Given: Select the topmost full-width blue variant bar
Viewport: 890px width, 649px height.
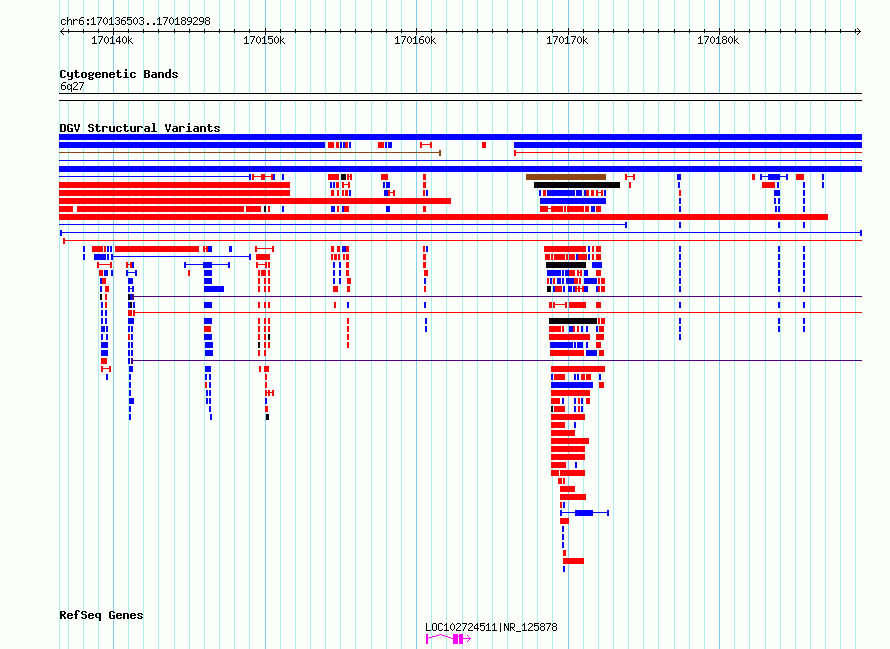Looking at the screenshot, I should tap(460, 137).
